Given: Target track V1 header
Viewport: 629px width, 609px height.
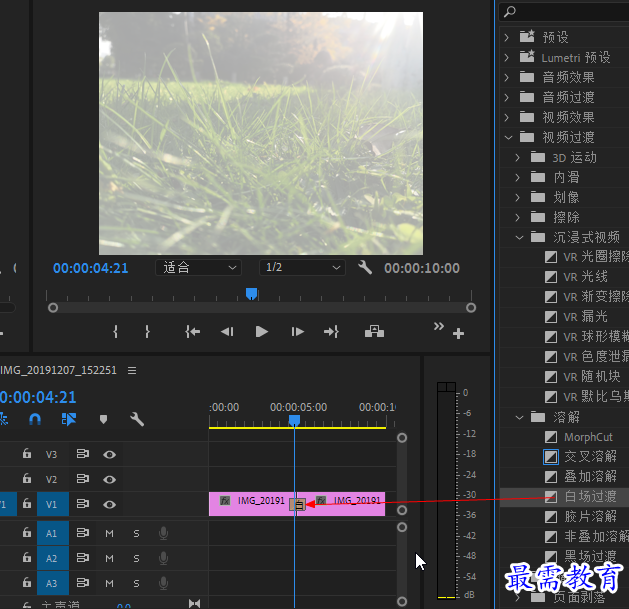Looking at the screenshot, I should [x=53, y=504].
